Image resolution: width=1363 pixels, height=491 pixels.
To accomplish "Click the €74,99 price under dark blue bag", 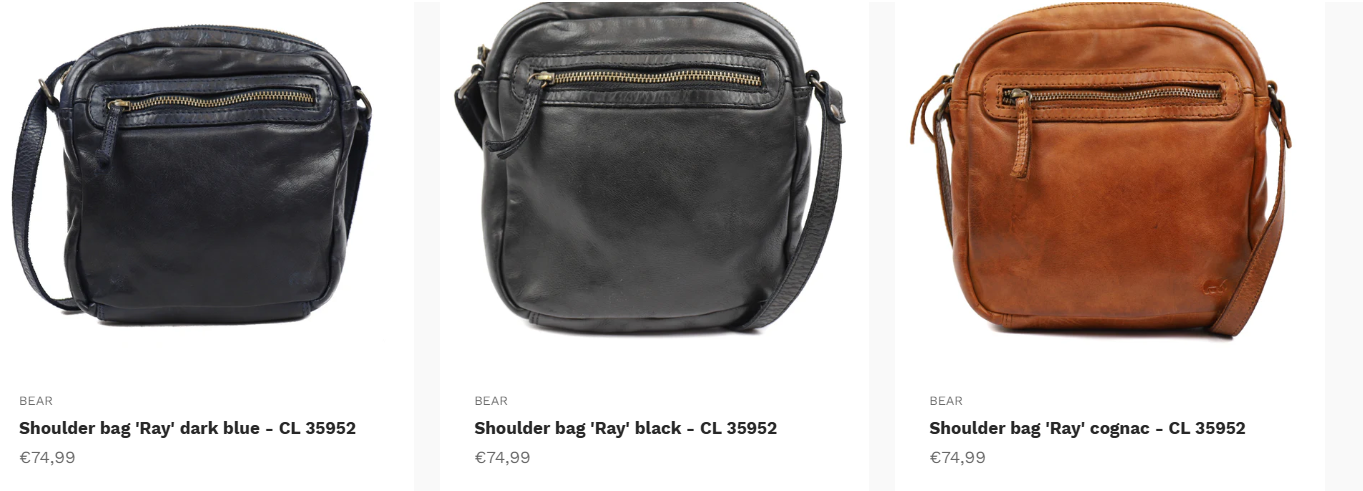I will 47,458.
